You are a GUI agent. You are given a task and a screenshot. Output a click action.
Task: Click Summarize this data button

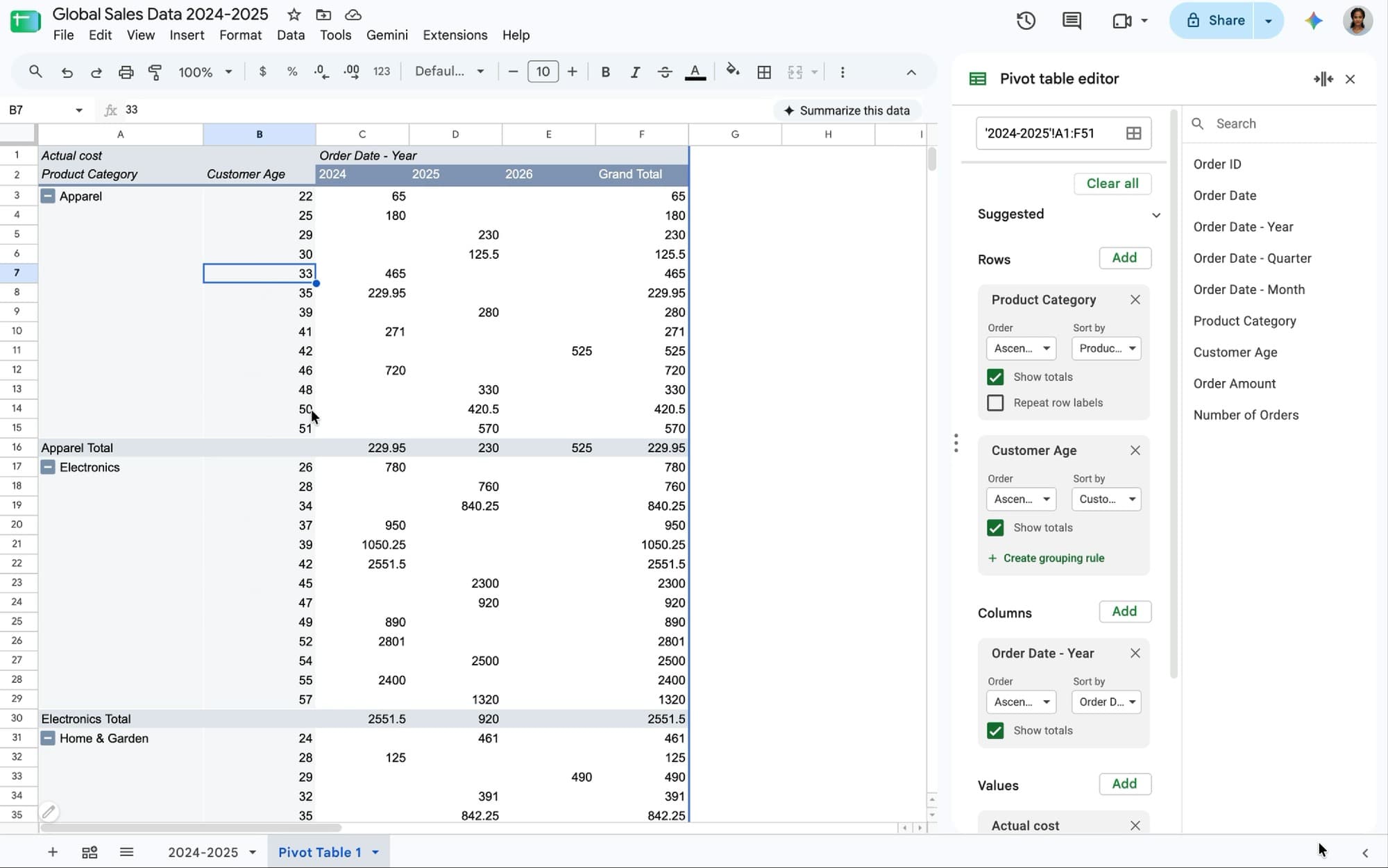coord(847,110)
